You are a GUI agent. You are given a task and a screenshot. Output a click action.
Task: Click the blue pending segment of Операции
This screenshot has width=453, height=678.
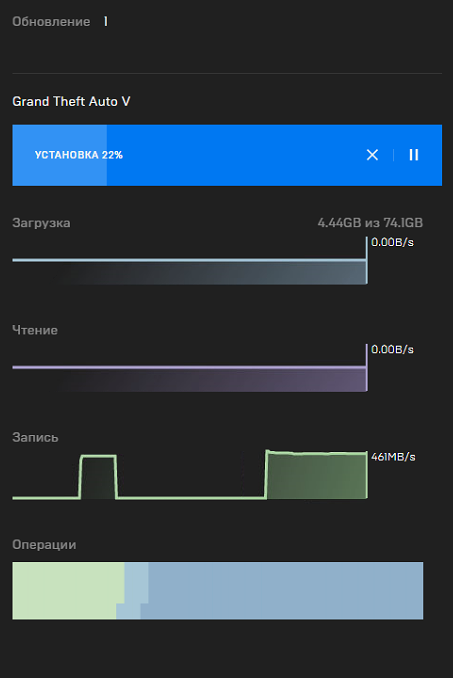coord(283,591)
